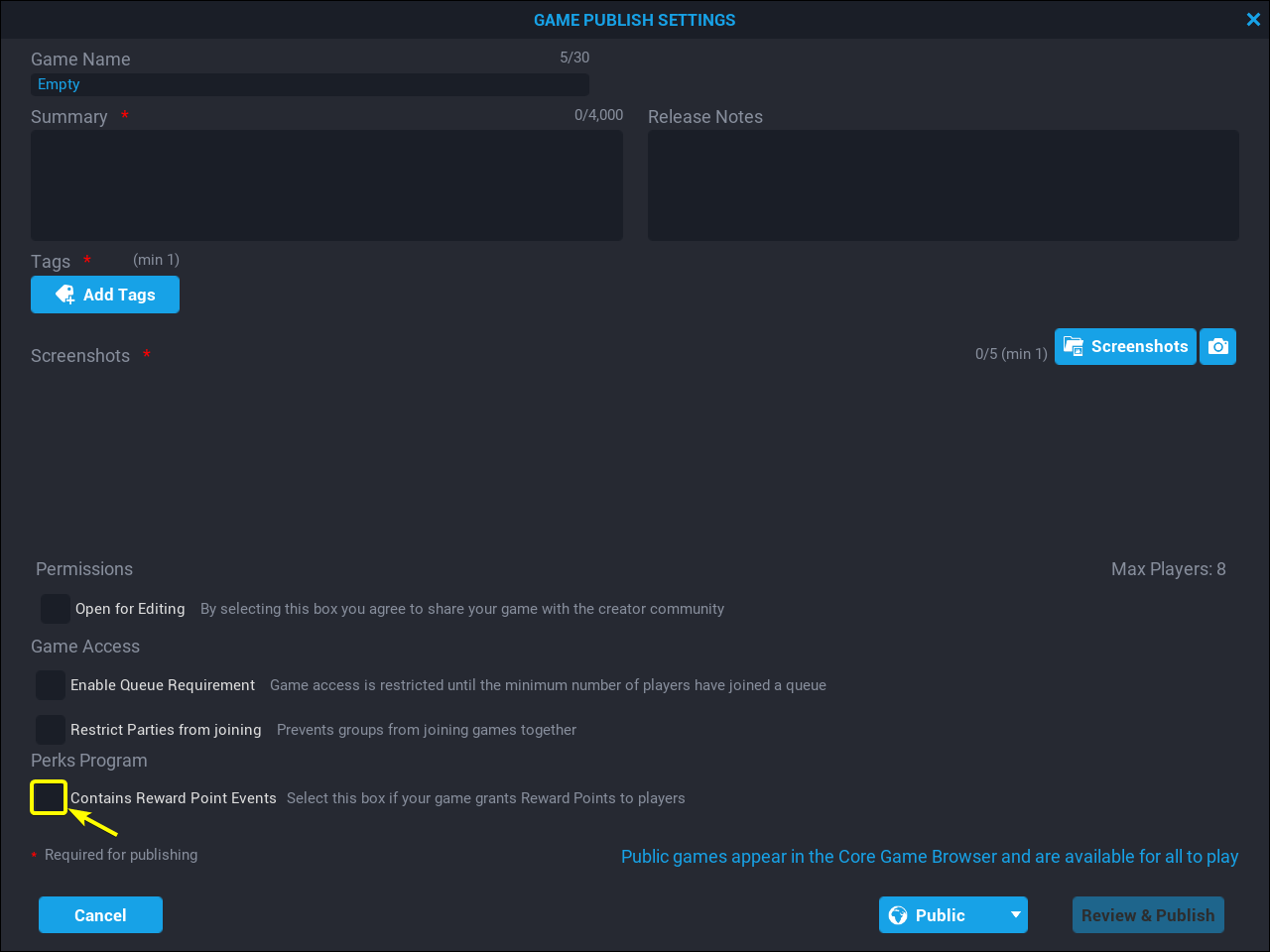Enable the Open for Editing checkbox
The image size is (1270, 952).
point(55,608)
